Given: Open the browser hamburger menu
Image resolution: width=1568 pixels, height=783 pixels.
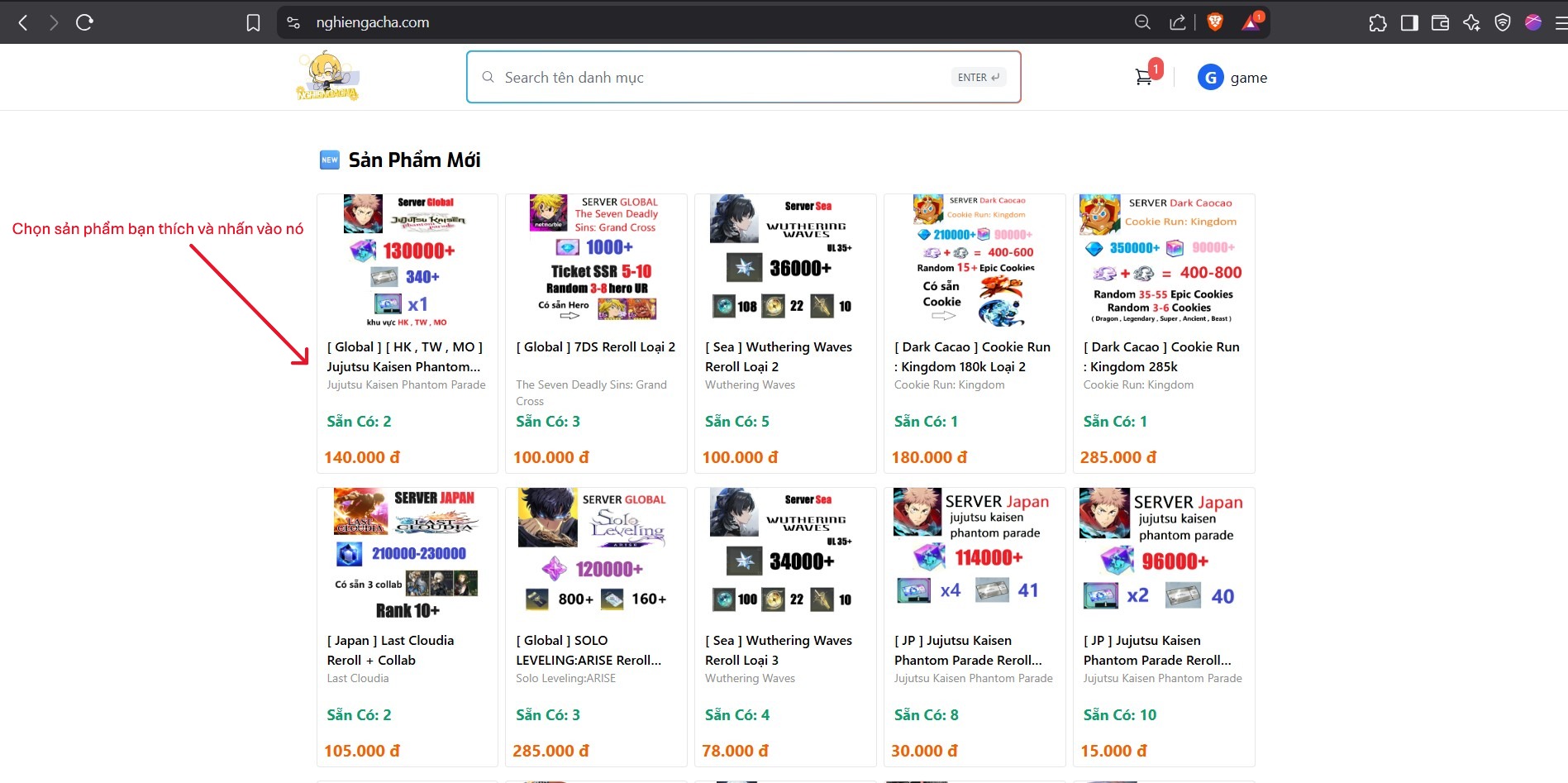Looking at the screenshot, I should (x=1559, y=22).
